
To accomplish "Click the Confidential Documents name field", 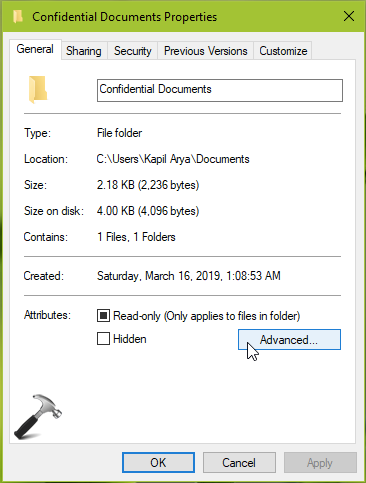I will point(220,90).
